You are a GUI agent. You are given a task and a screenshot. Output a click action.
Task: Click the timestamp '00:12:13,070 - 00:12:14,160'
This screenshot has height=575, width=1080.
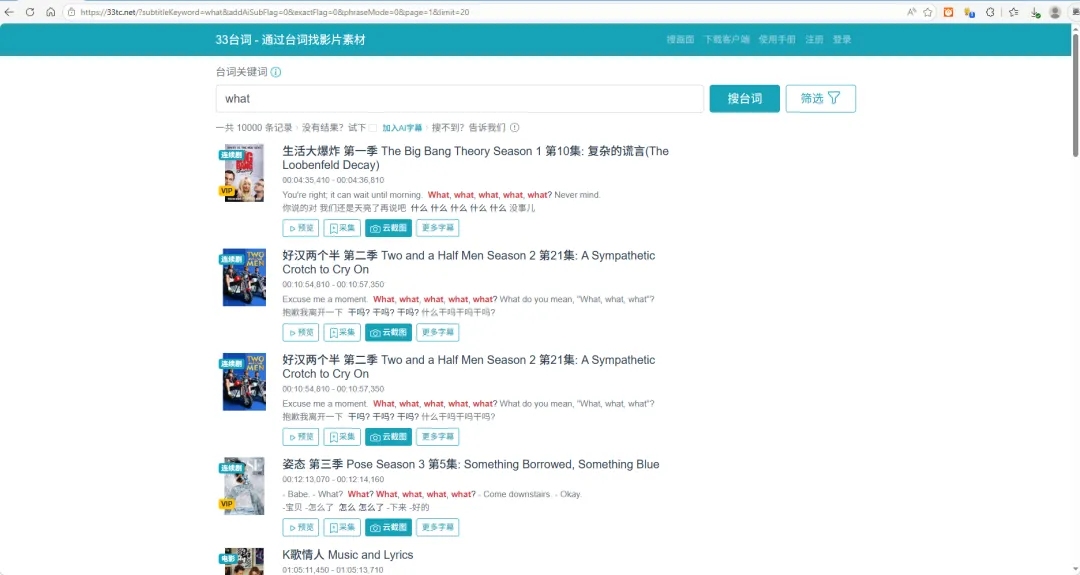[333, 479]
